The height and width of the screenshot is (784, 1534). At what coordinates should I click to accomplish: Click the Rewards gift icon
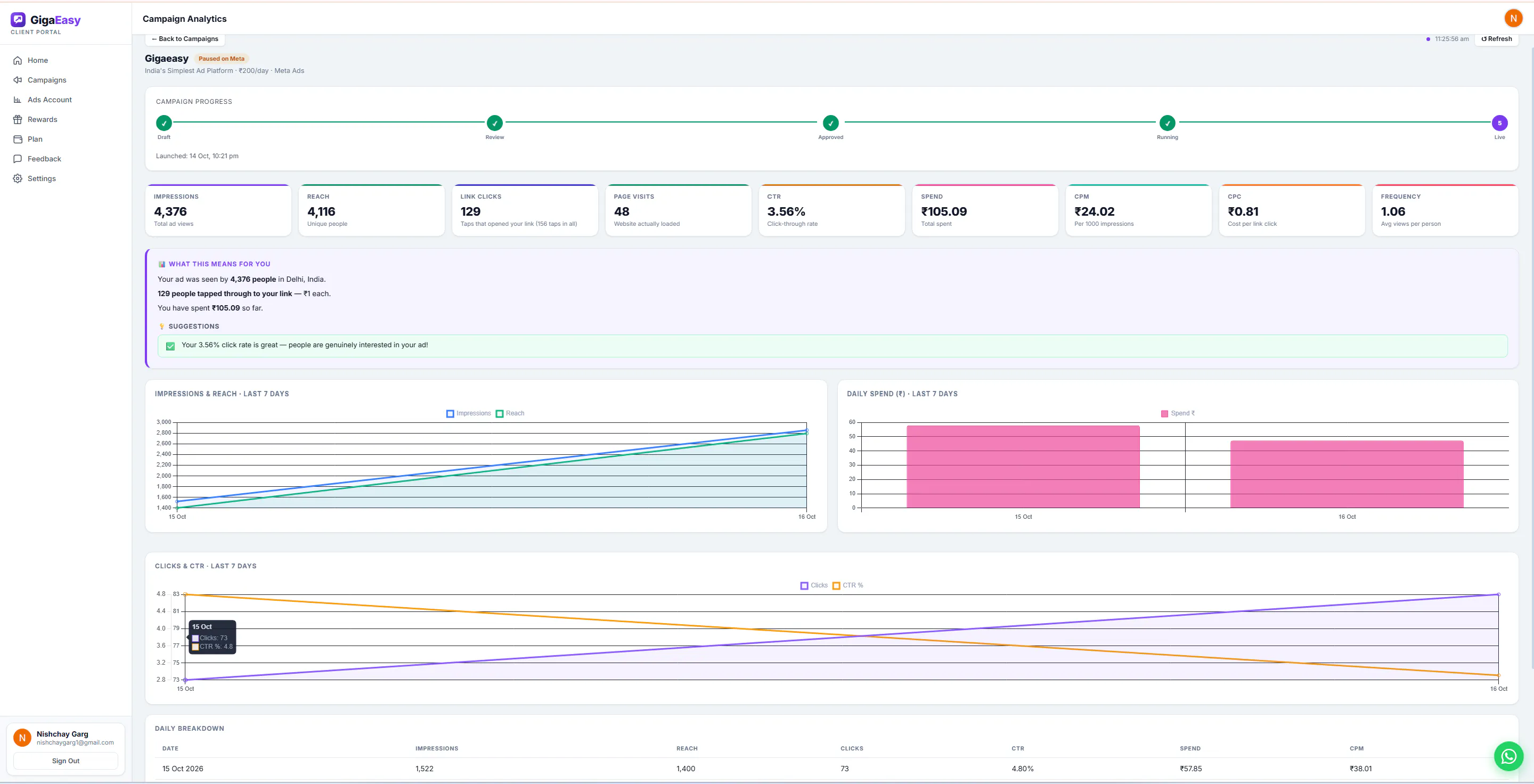18,119
